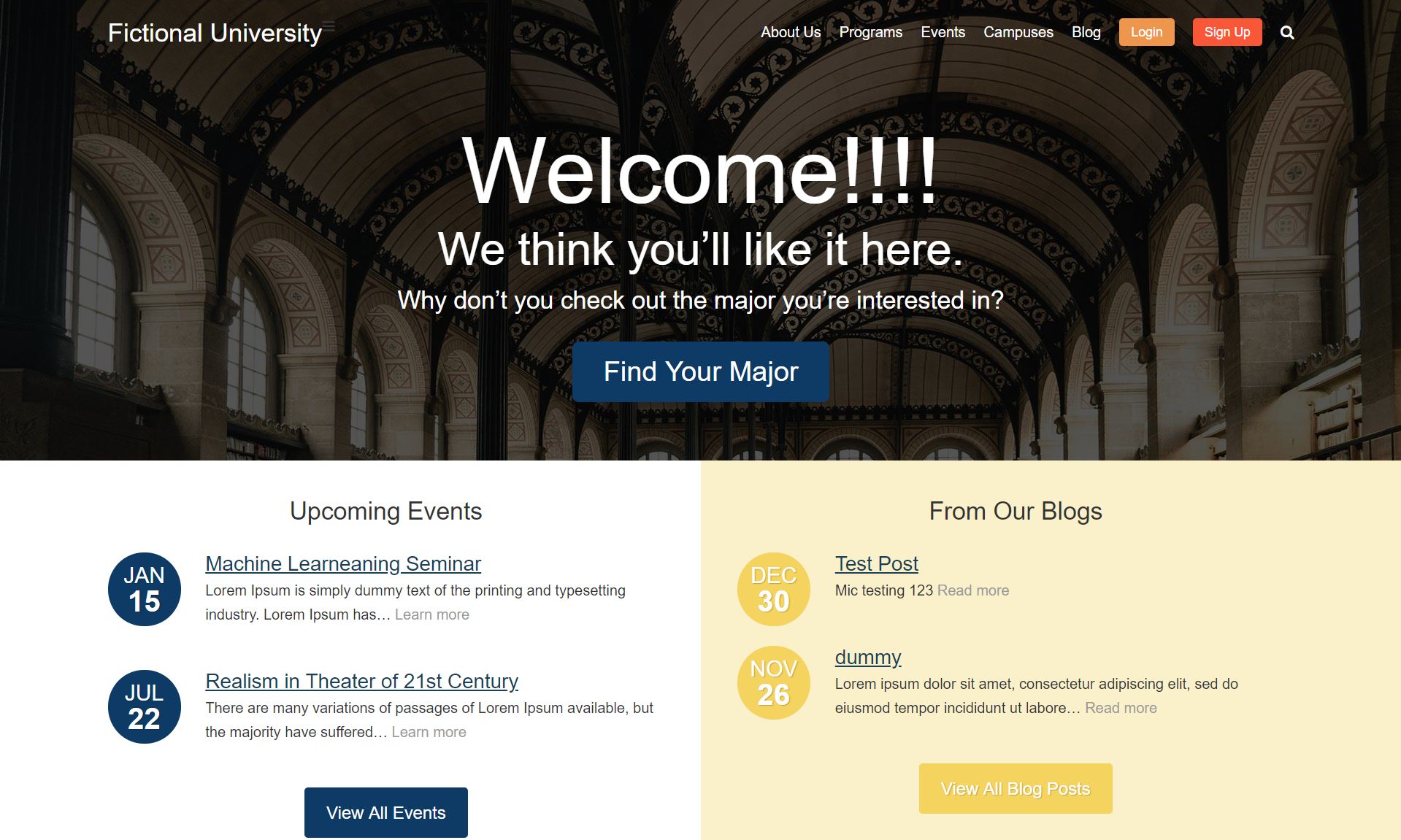Select the JUL 22 date badge

click(145, 706)
